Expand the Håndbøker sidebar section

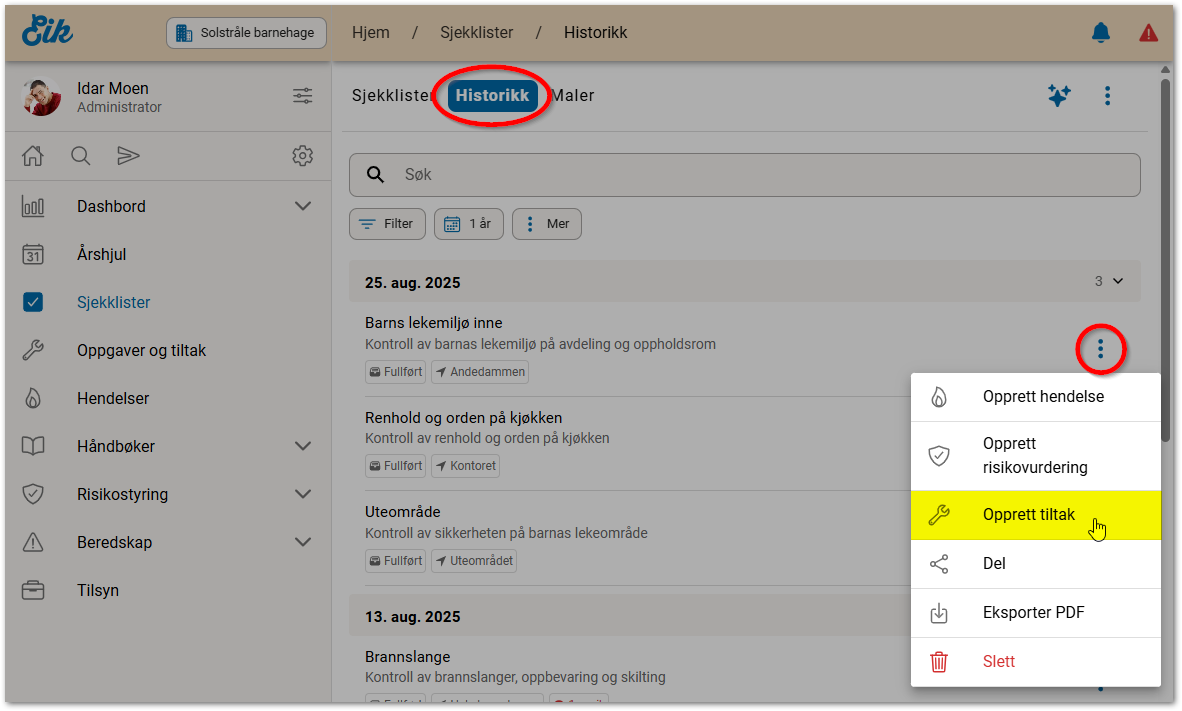click(x=303, y=446)
